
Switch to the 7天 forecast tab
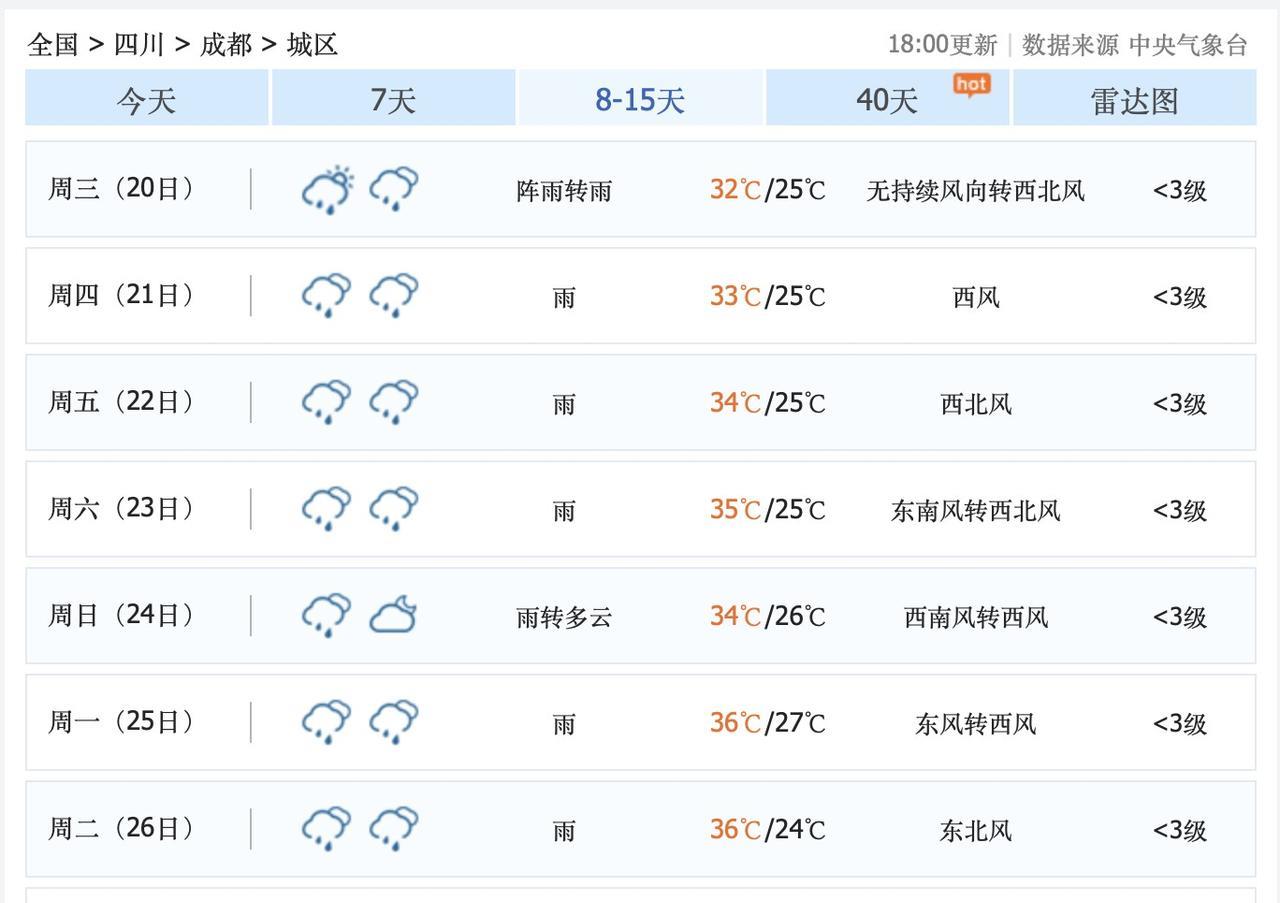coord(392,99)
